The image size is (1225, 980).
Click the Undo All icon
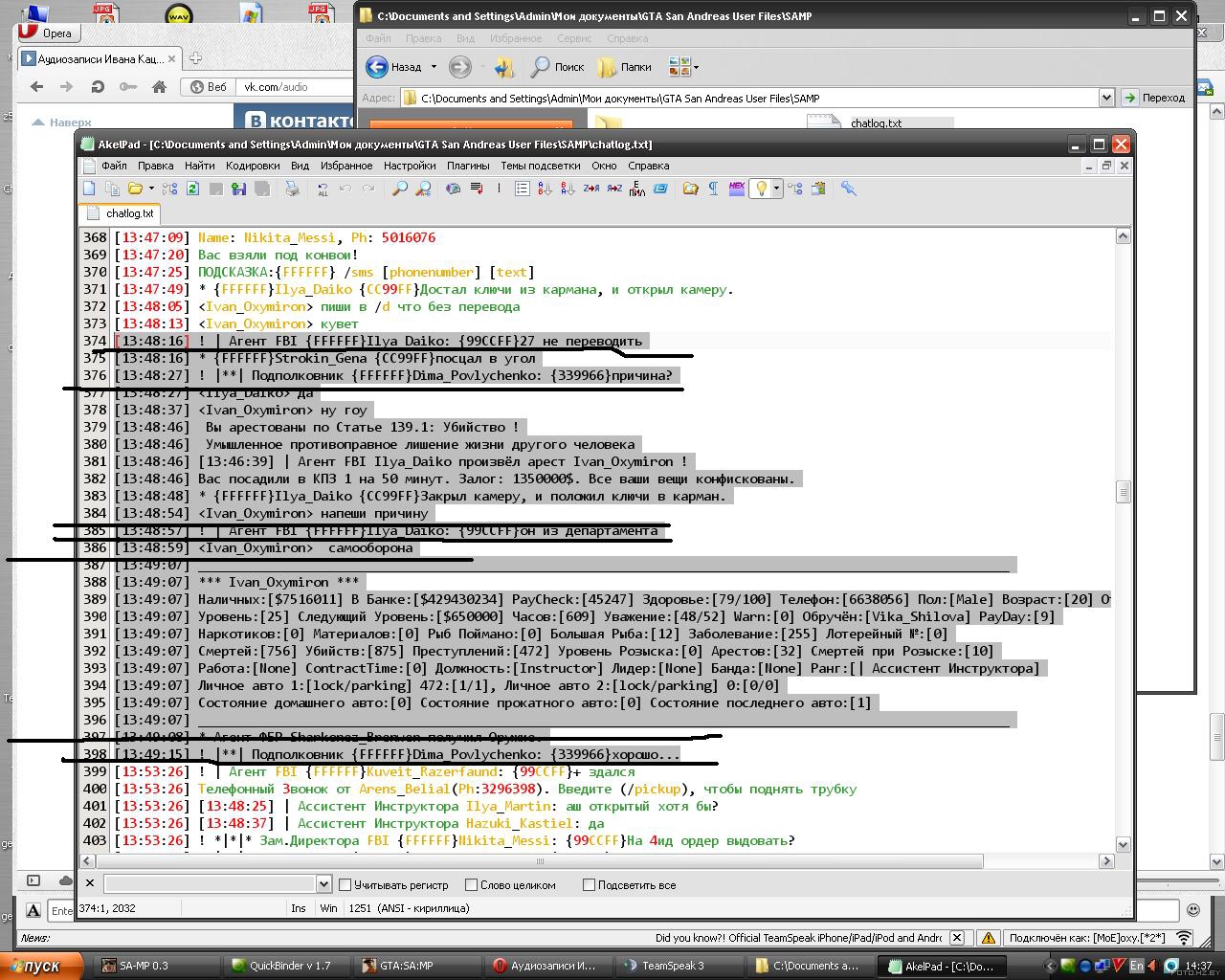(x=323, y=189)
